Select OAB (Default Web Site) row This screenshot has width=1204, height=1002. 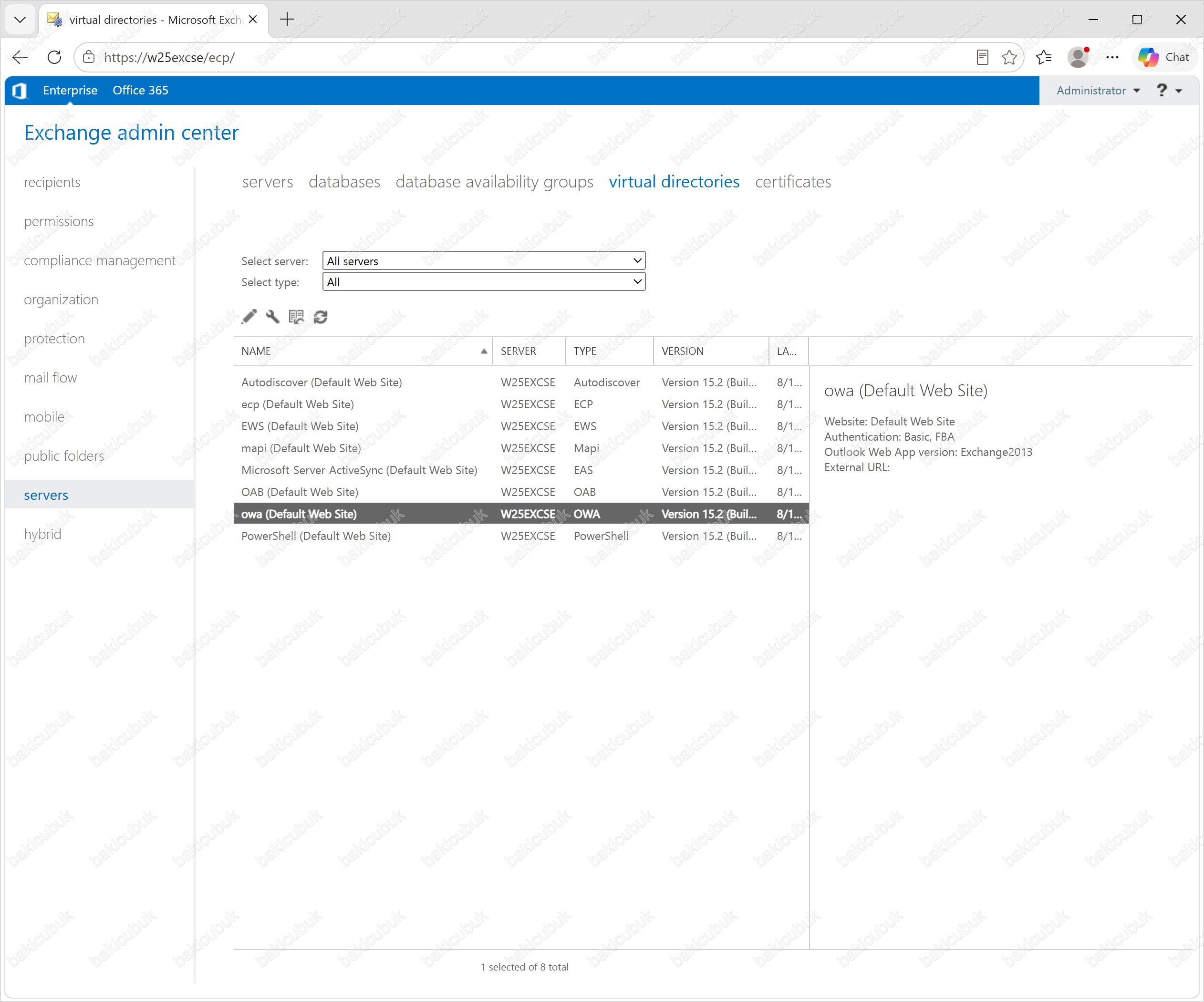(521, 492)
